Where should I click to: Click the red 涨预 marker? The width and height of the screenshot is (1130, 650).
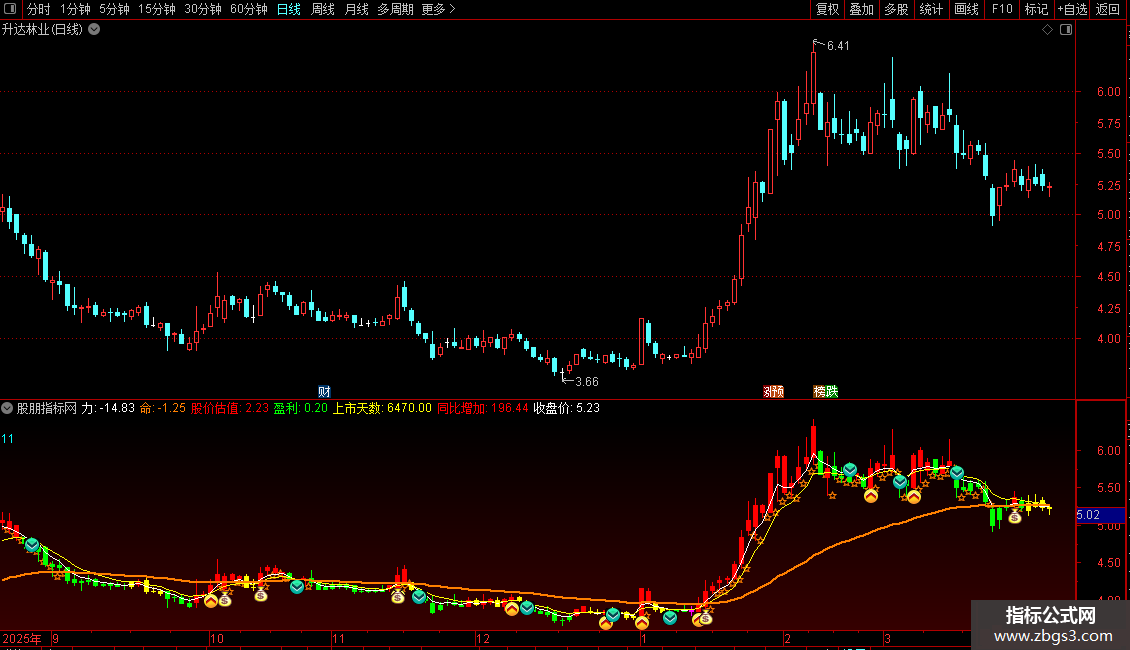pos(773,391)
